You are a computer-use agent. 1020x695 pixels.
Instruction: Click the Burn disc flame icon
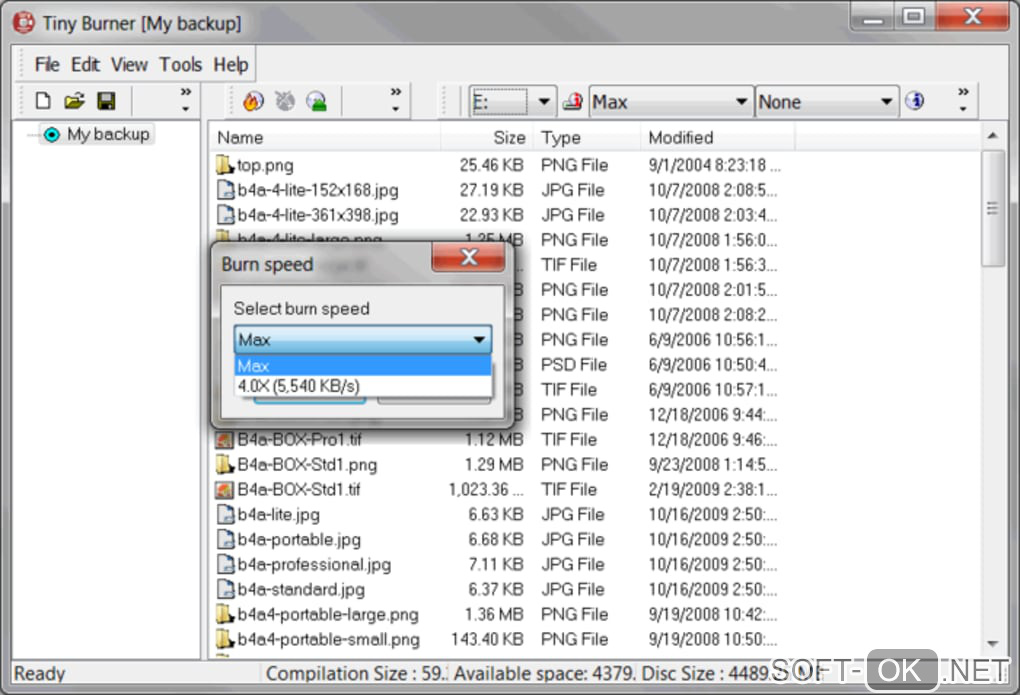pyautogui.click(x=253, y=101)
